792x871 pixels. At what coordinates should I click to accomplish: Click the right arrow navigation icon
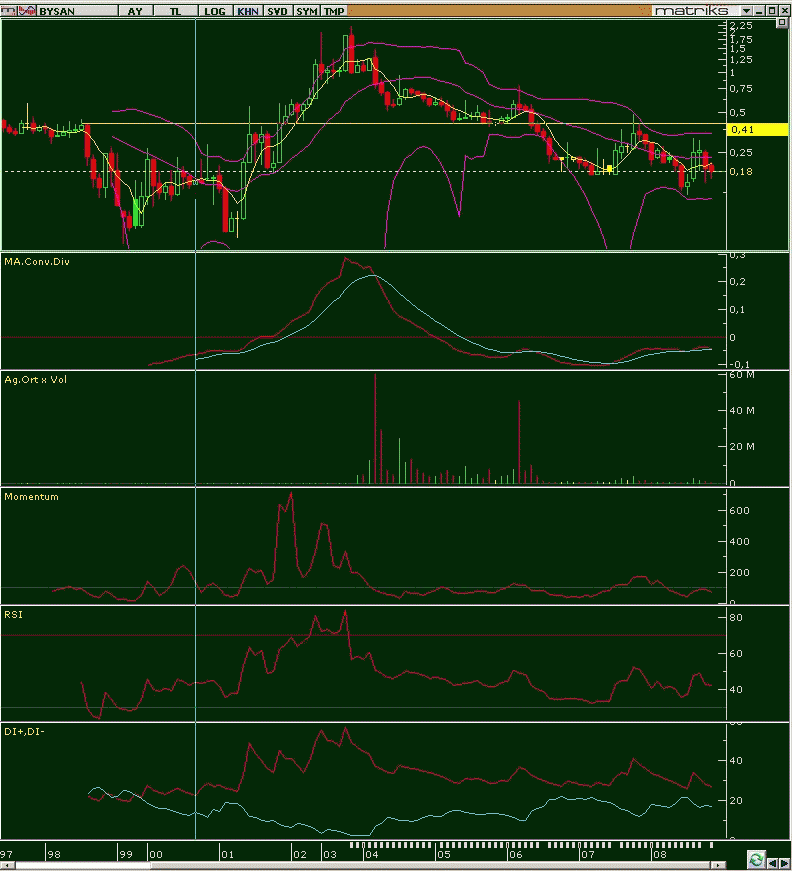(x=784, y=863)
